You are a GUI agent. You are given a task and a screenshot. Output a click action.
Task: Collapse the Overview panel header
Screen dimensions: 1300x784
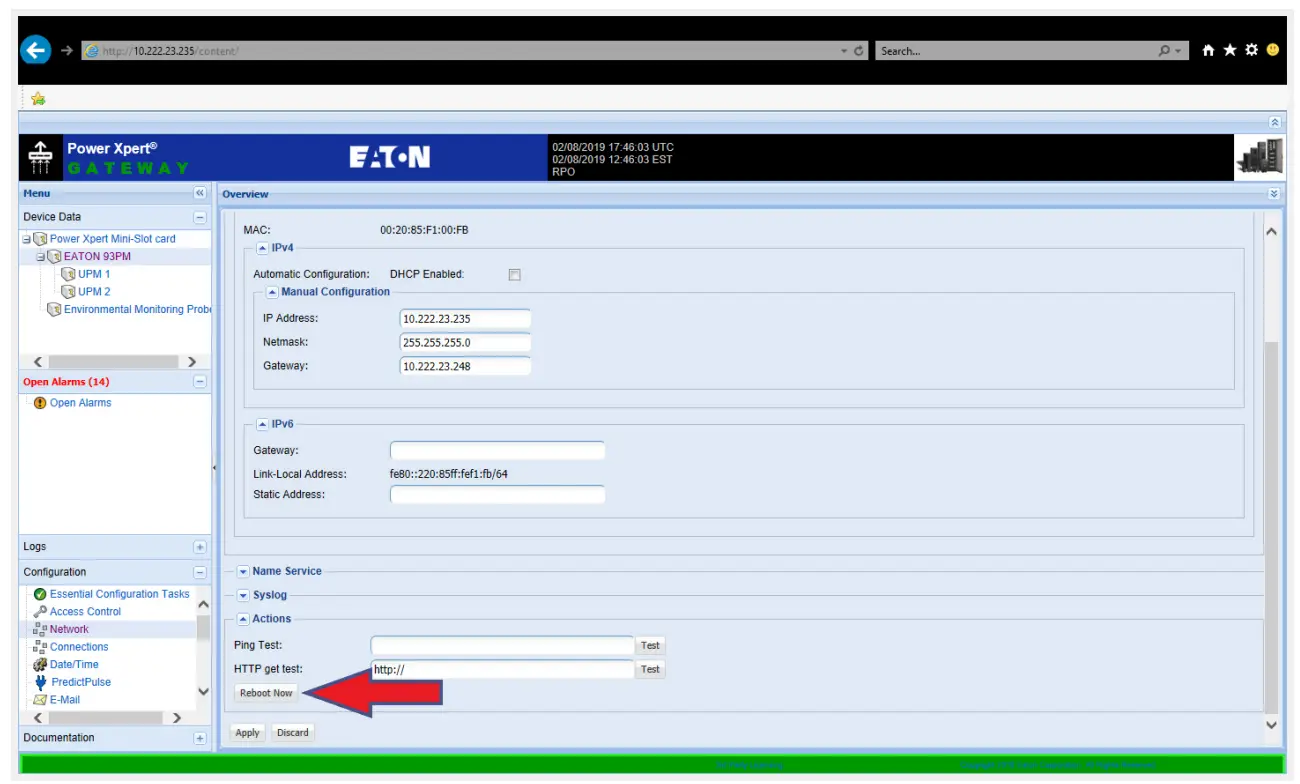pyautogui.click(x=1274, y=194)
